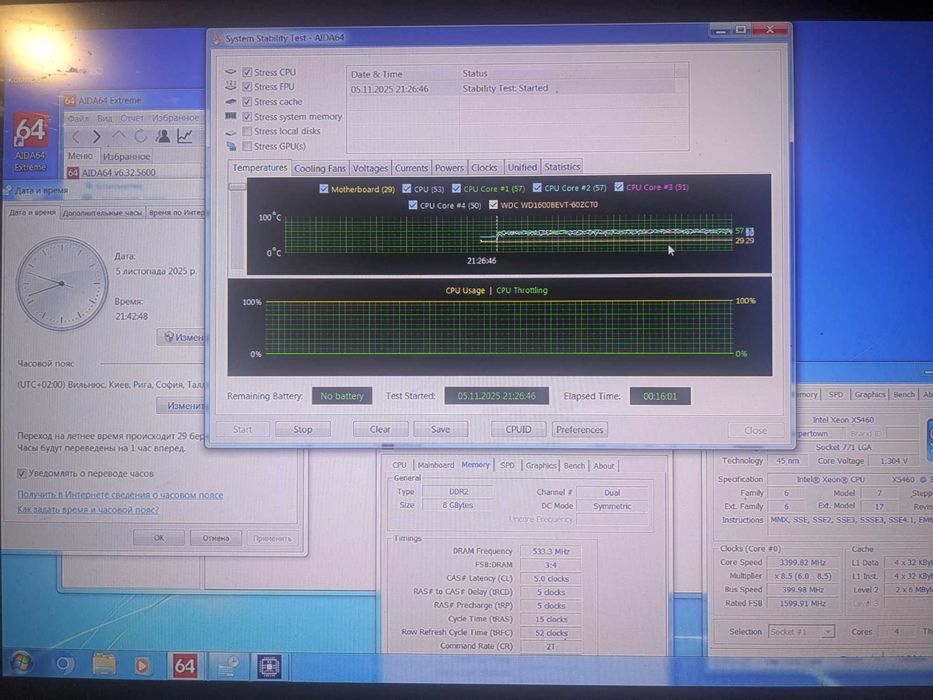Viewport: 933px width, 700px height.
Task: Stop the stability test
Action: click(303, 429)
